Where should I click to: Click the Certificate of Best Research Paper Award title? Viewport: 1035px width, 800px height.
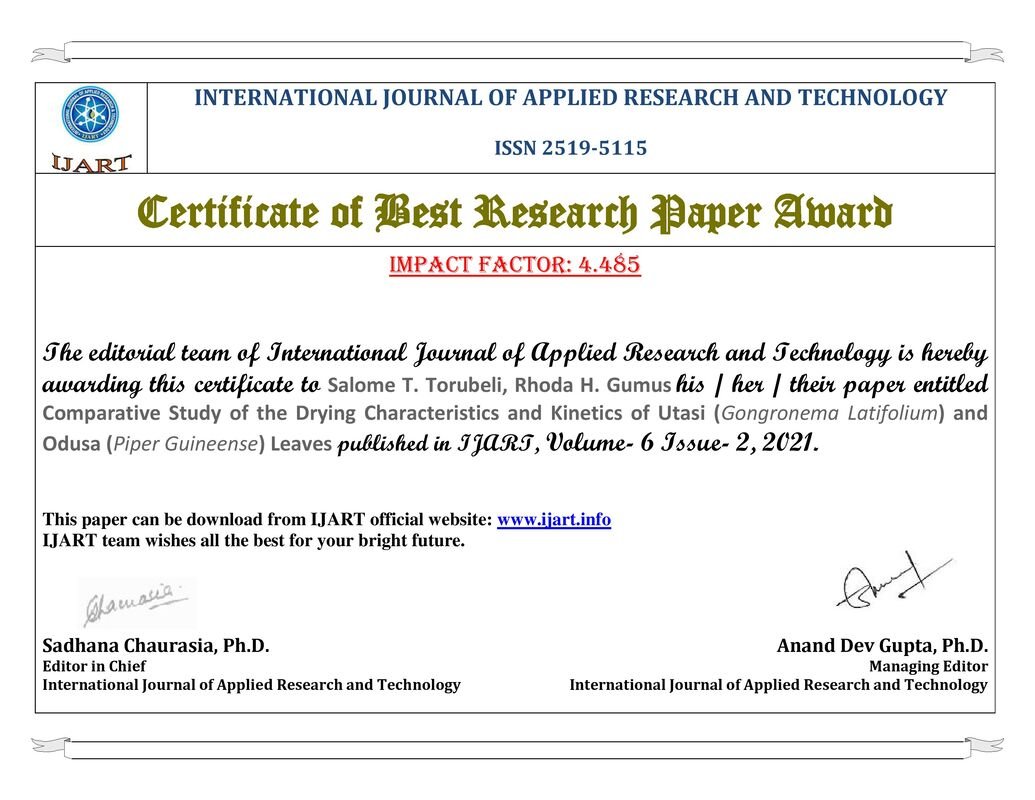click(515, 213)
